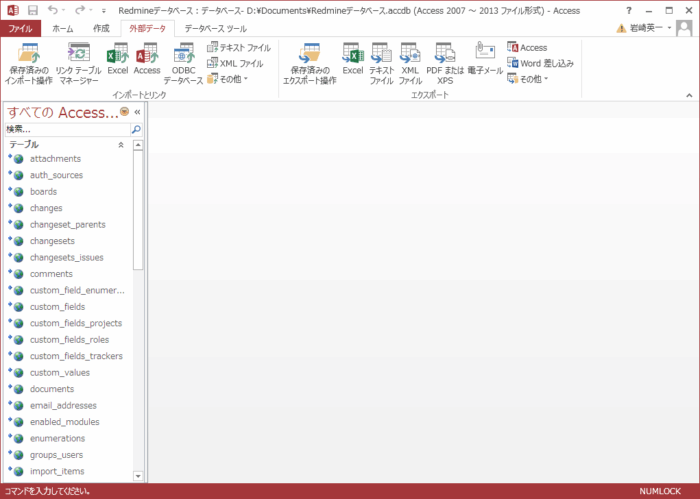Select the import_items table
700x499 pixels.
pos(69,471)
